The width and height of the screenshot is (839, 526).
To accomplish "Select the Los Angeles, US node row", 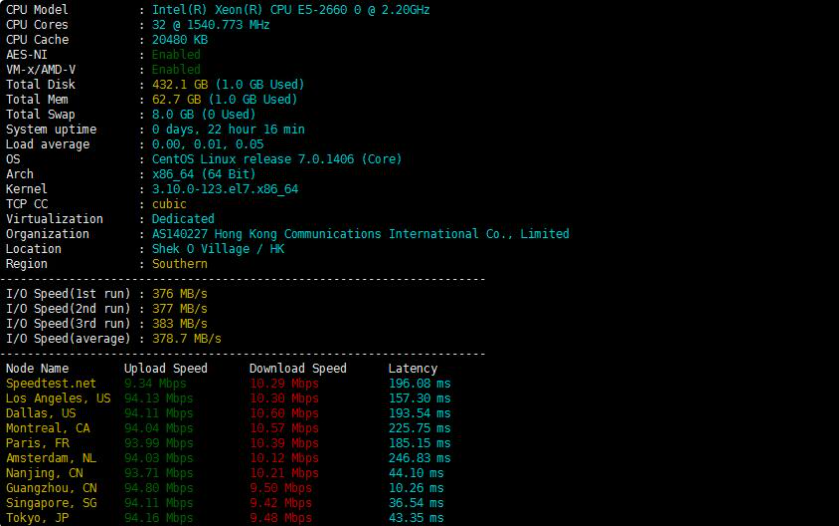I will tap(58, 398).
